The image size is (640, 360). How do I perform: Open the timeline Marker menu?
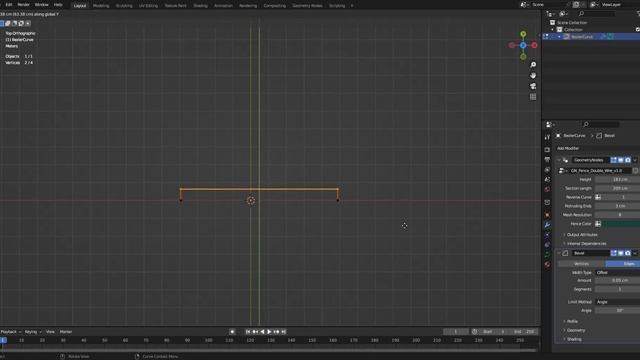[x=66, y=332]
